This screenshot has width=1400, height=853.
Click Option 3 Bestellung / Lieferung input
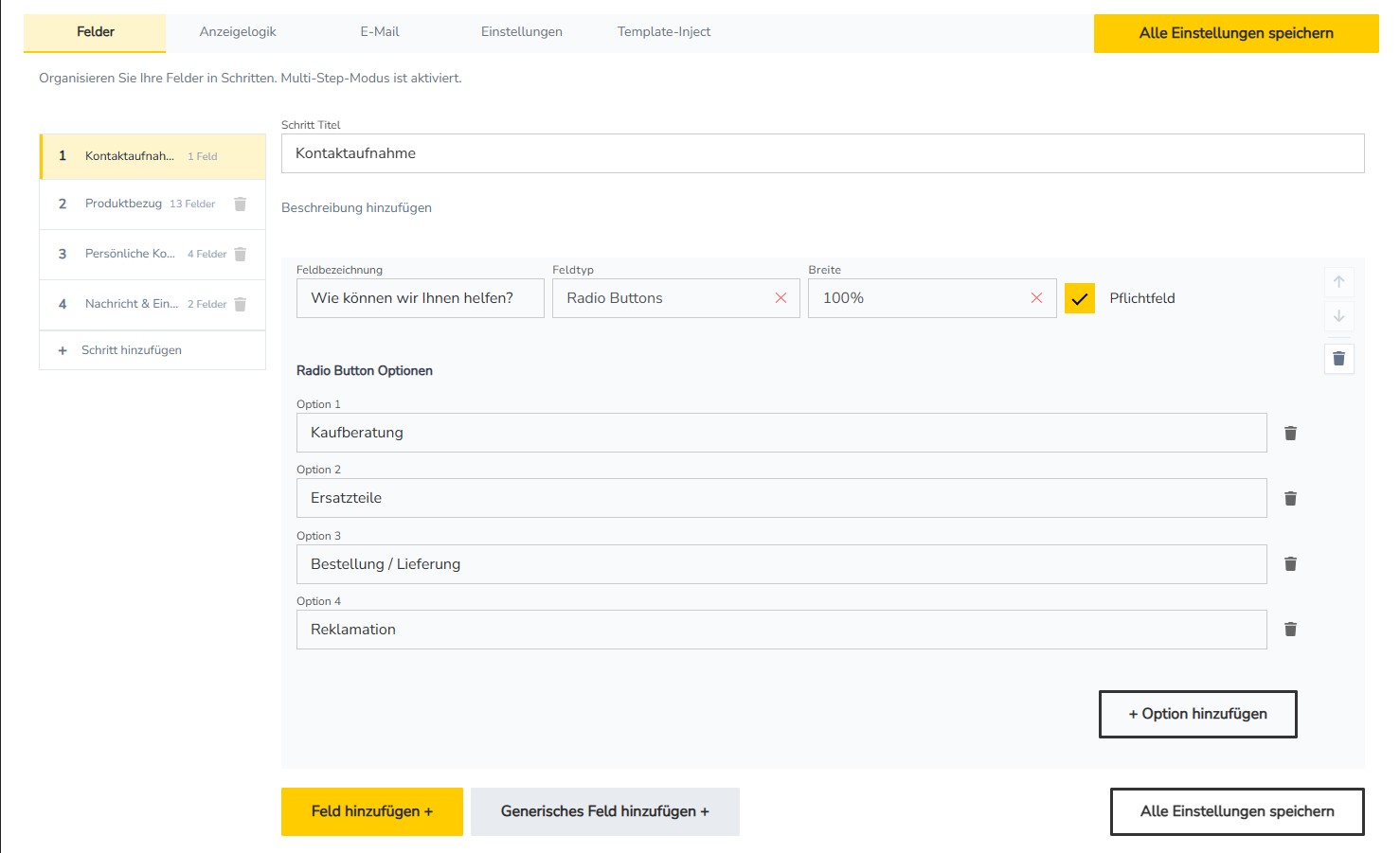coord(781,564)
